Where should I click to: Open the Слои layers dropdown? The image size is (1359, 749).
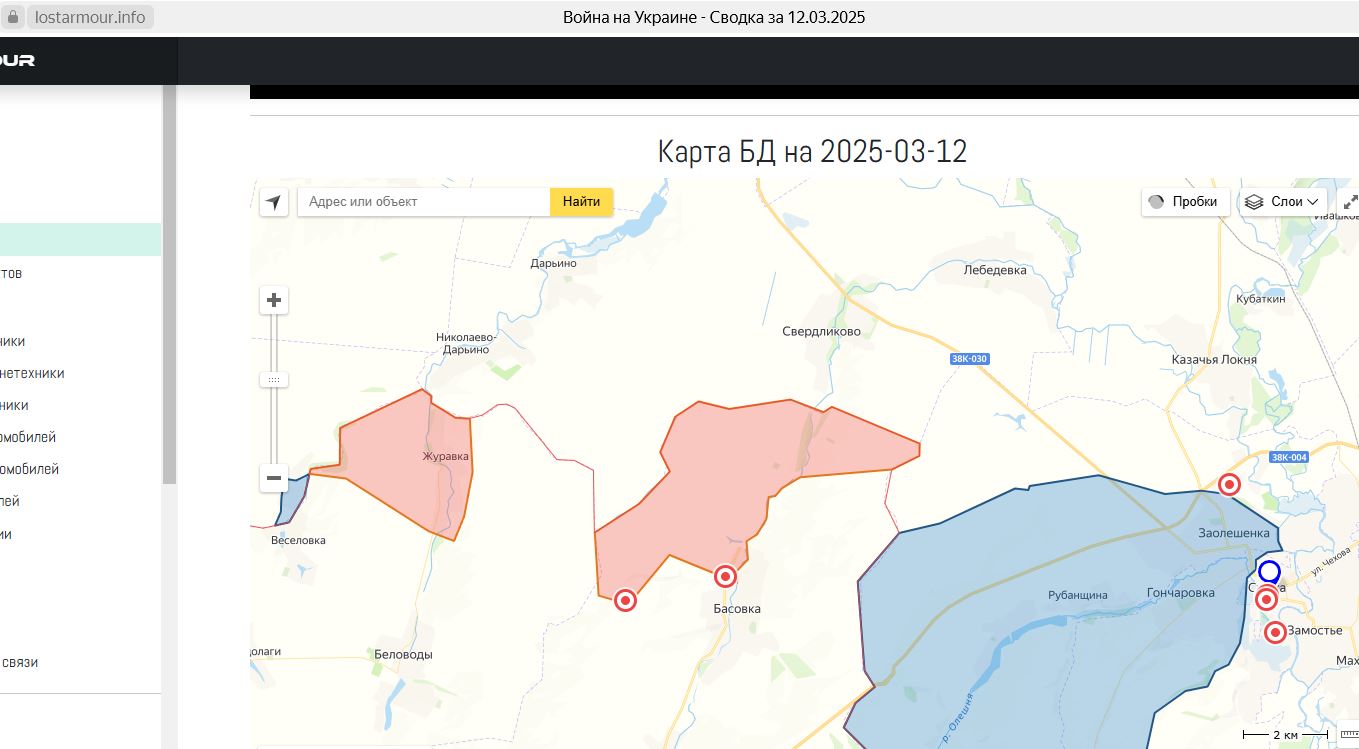click(x=1284, y=202)
